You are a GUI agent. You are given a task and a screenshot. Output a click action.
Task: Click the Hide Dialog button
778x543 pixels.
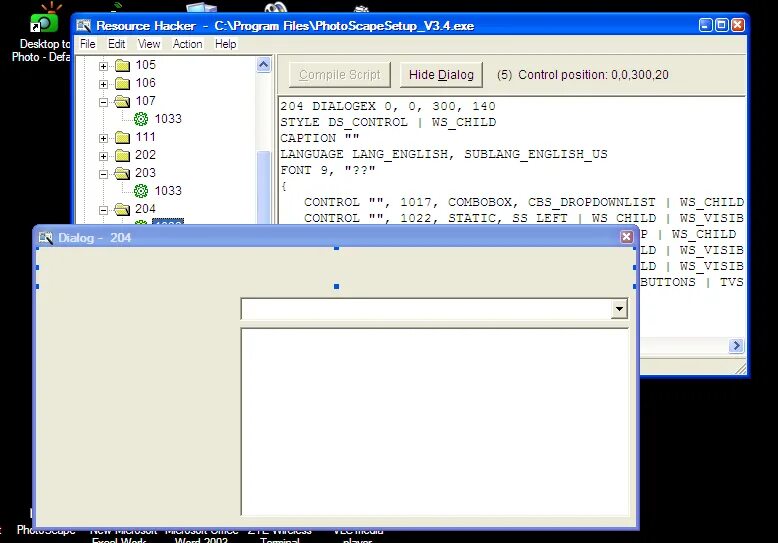coord(441,75)
